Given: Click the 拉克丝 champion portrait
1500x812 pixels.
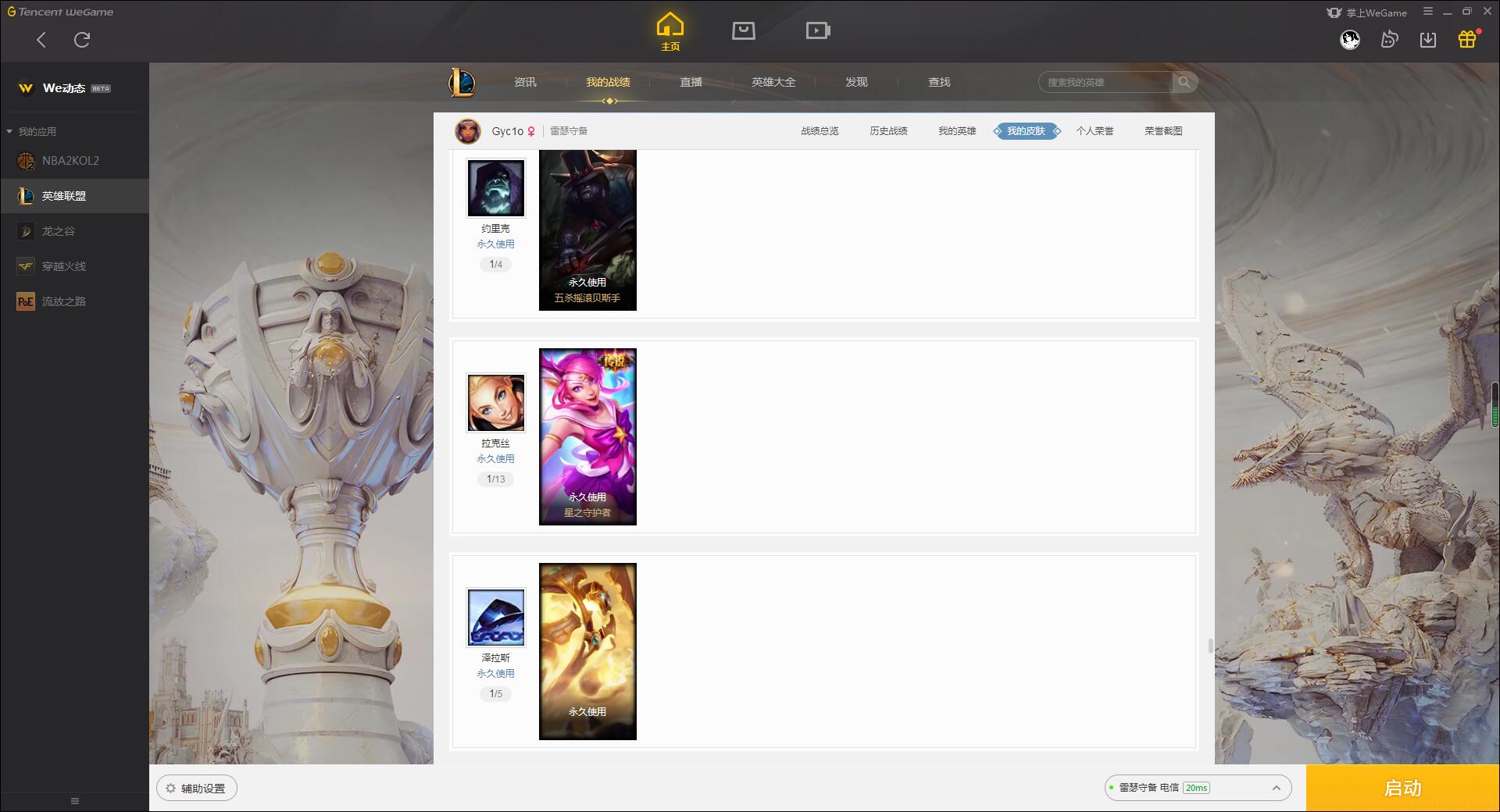Looking at the screenshot, I should tap(496, 403).
